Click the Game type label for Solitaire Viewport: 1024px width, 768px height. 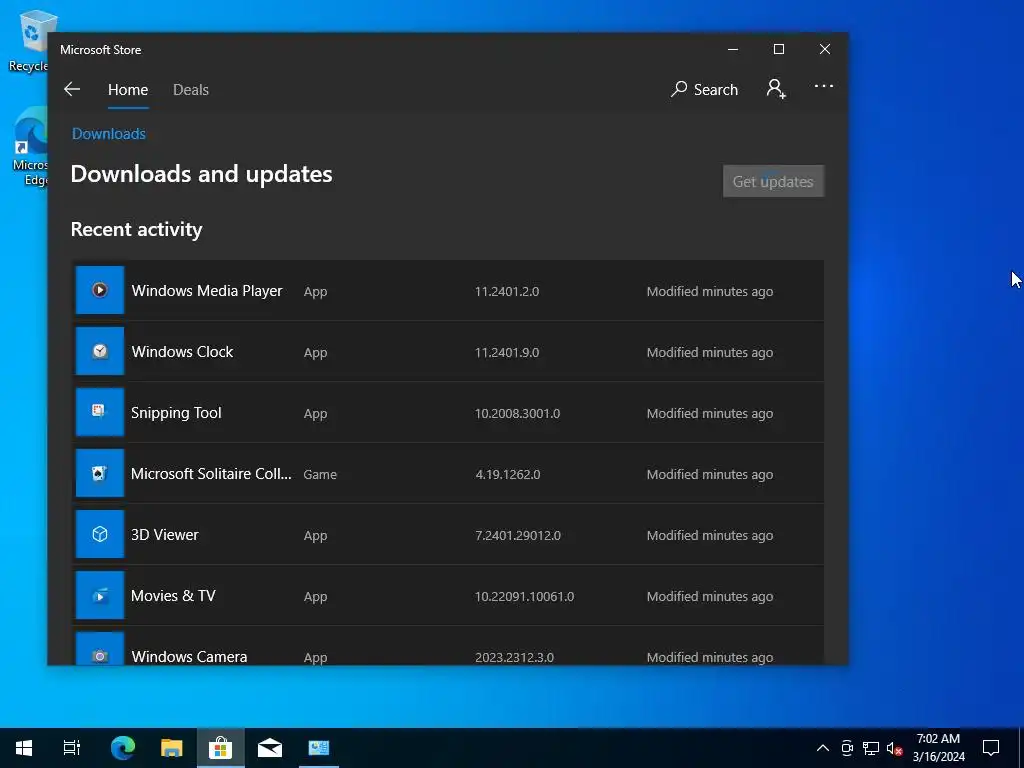point(320,475)
